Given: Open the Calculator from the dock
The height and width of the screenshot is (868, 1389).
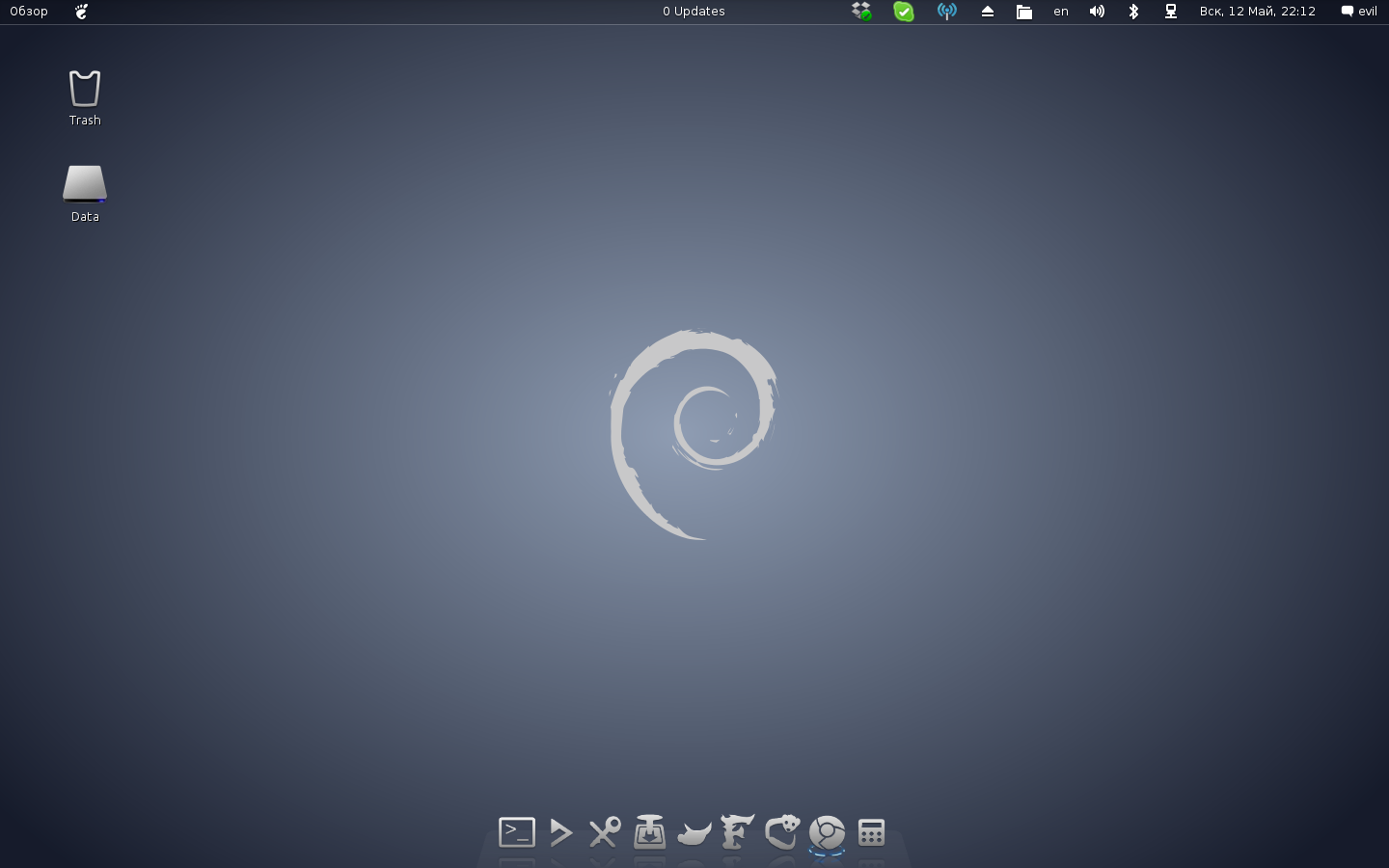Looking at the screenshot, I should pos(871,832).
